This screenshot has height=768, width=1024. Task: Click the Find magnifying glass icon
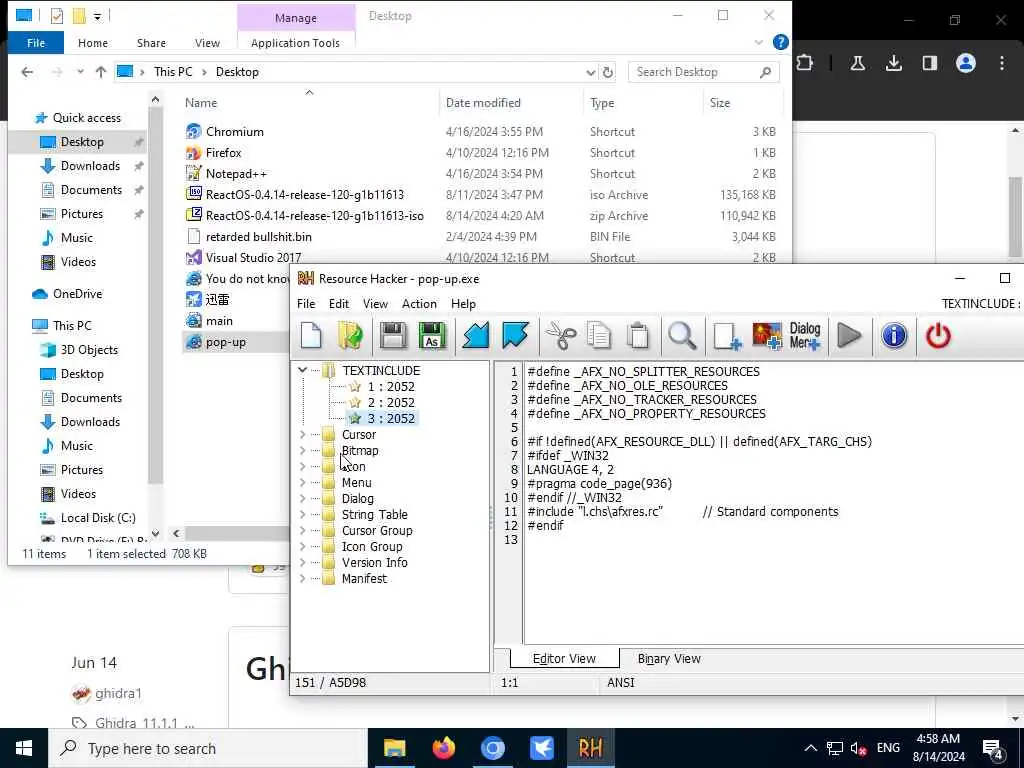682,336
